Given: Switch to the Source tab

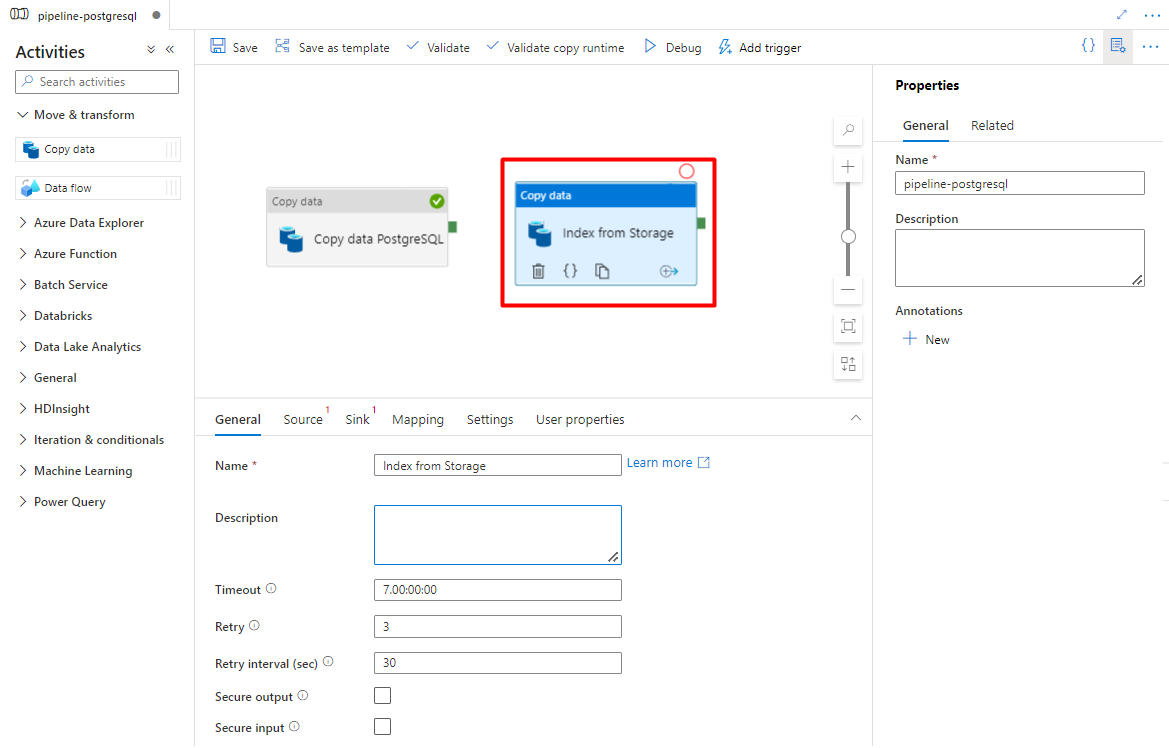Looking at the screenshot, I should [303, 420].
